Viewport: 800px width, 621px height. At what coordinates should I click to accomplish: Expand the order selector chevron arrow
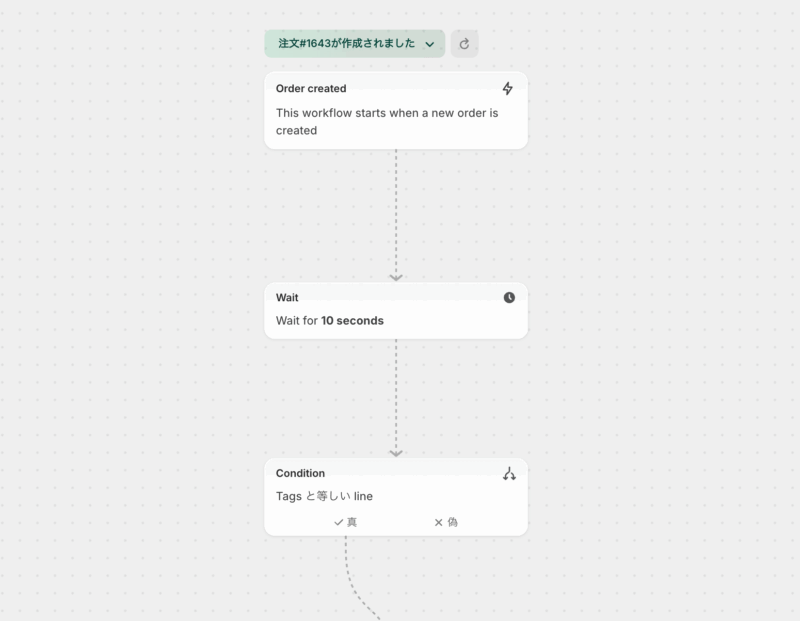point(429,44)
